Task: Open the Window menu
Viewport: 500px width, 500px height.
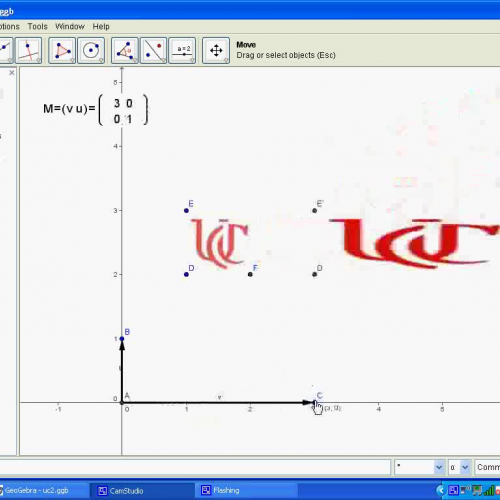Action: pyautogui.click(x=70, y=26)
